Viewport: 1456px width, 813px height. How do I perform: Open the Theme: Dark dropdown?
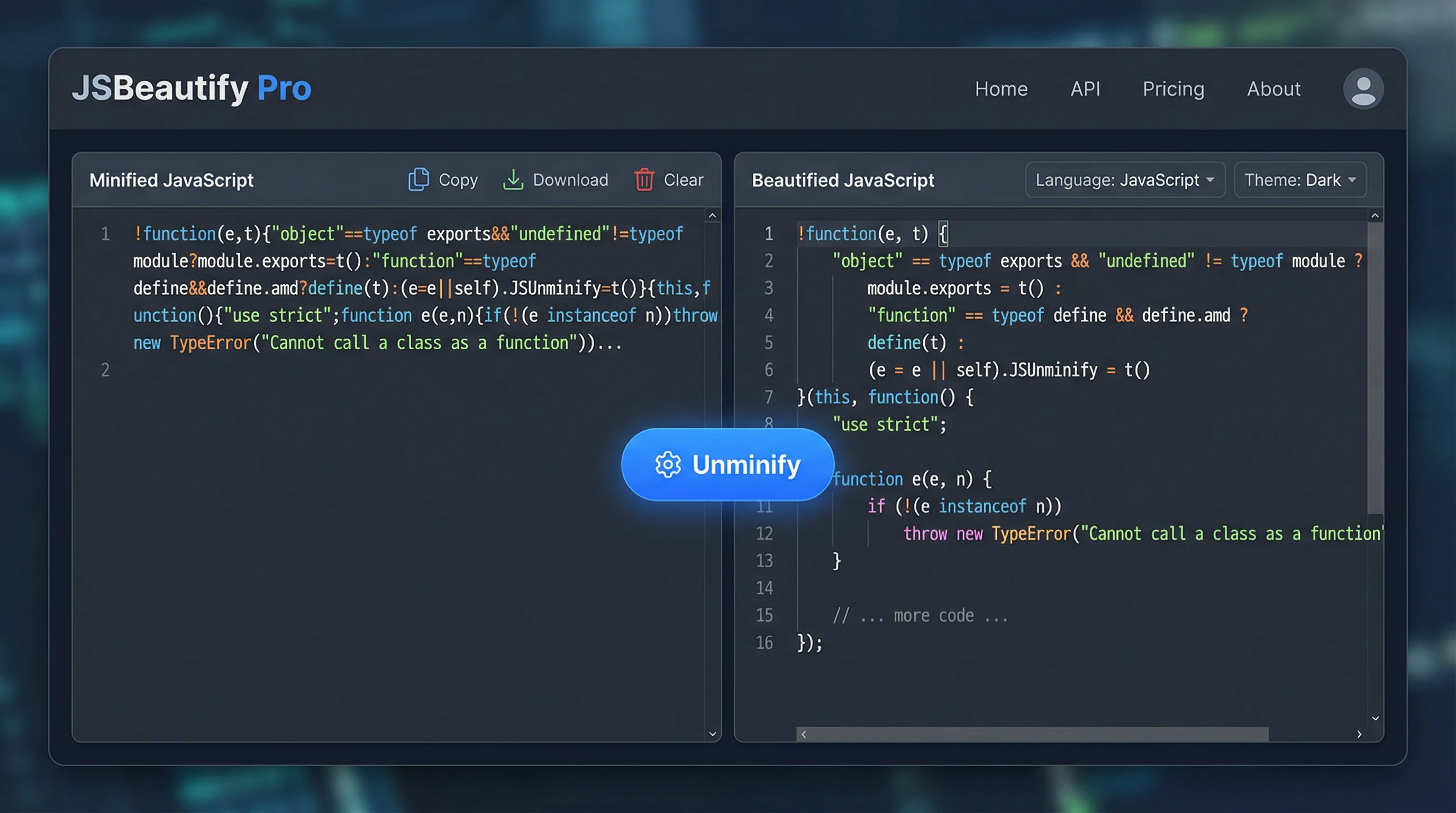point(1299,180)
